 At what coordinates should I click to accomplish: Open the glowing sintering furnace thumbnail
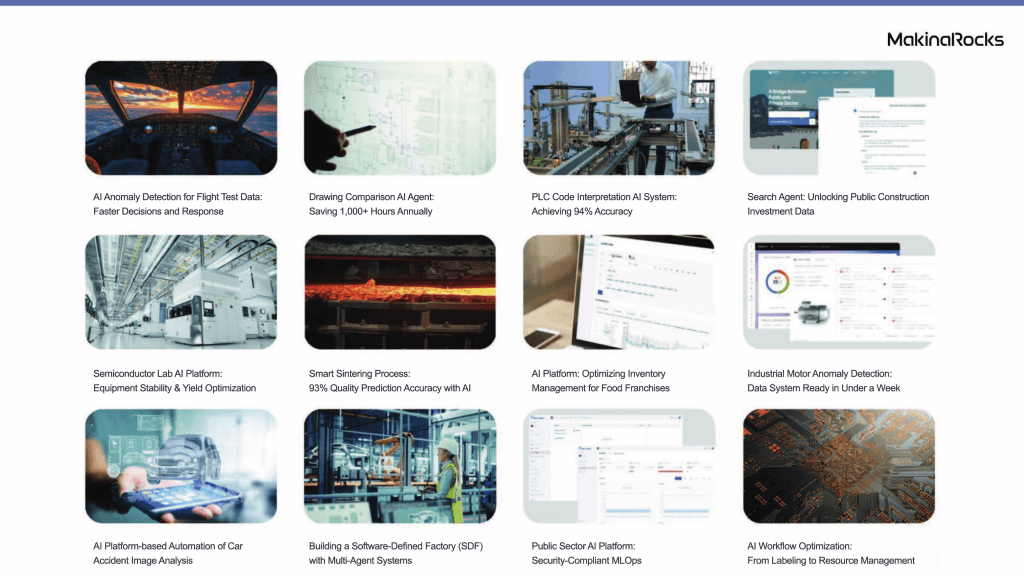click(x=400, y=292)
